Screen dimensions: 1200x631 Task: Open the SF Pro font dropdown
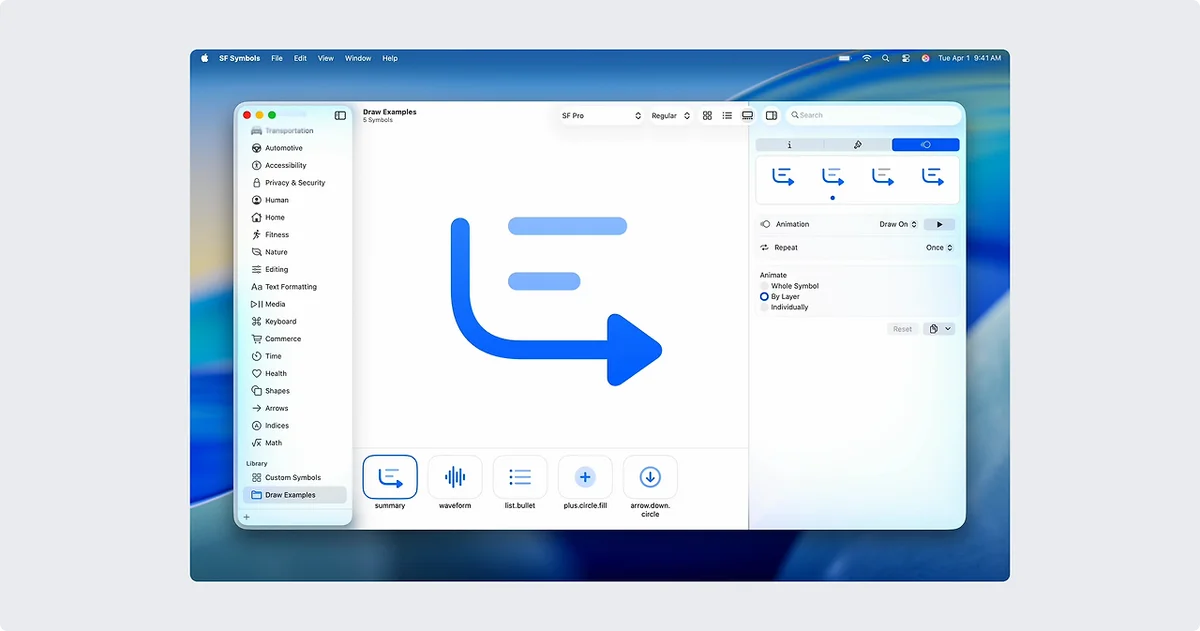pyautogui.click(x=601, y=116)
